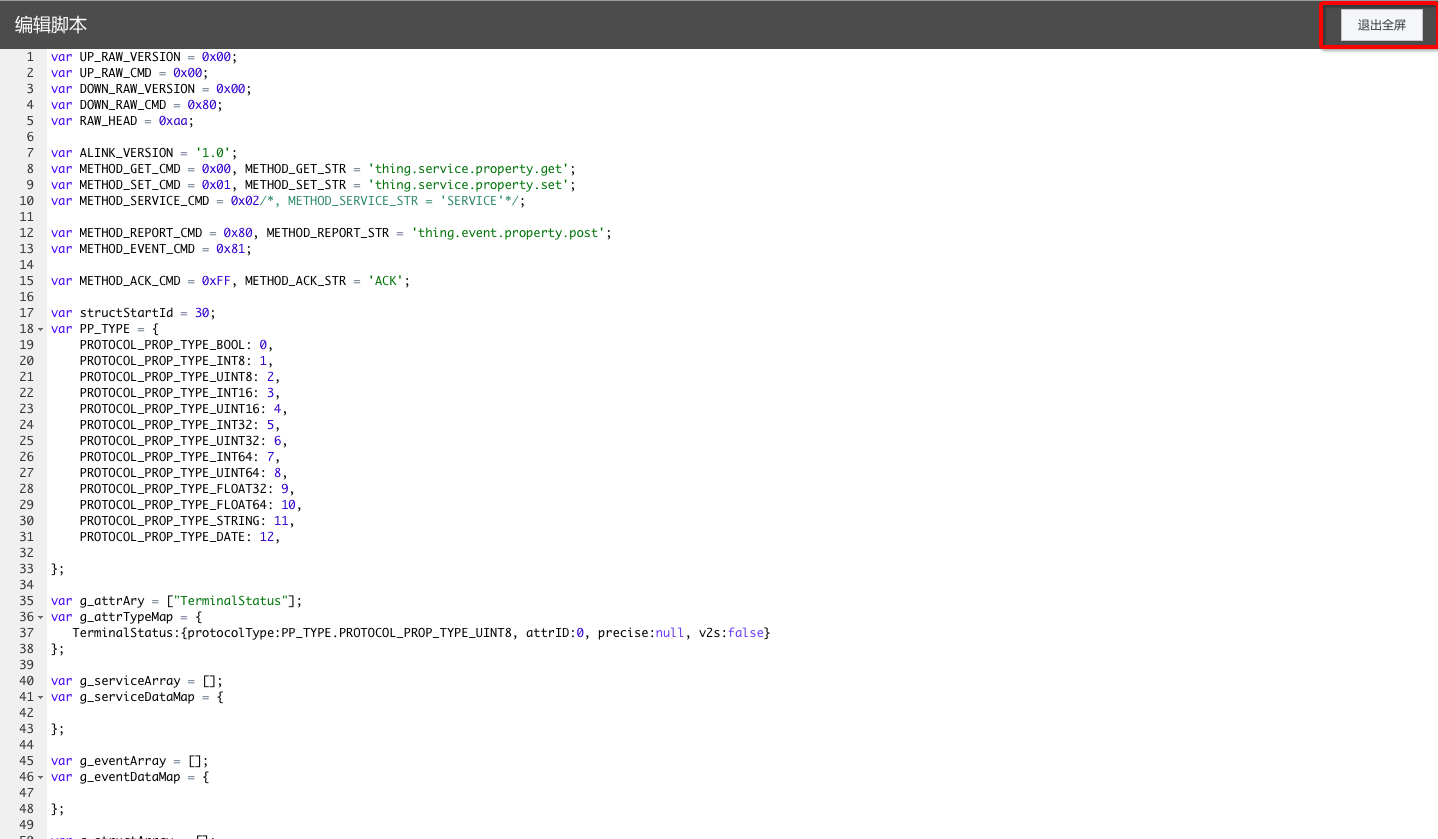
Task: Click the PROTOCOL_PROP_TYPE_FLOAT32: 9 entry
Action: coord(187,489)
